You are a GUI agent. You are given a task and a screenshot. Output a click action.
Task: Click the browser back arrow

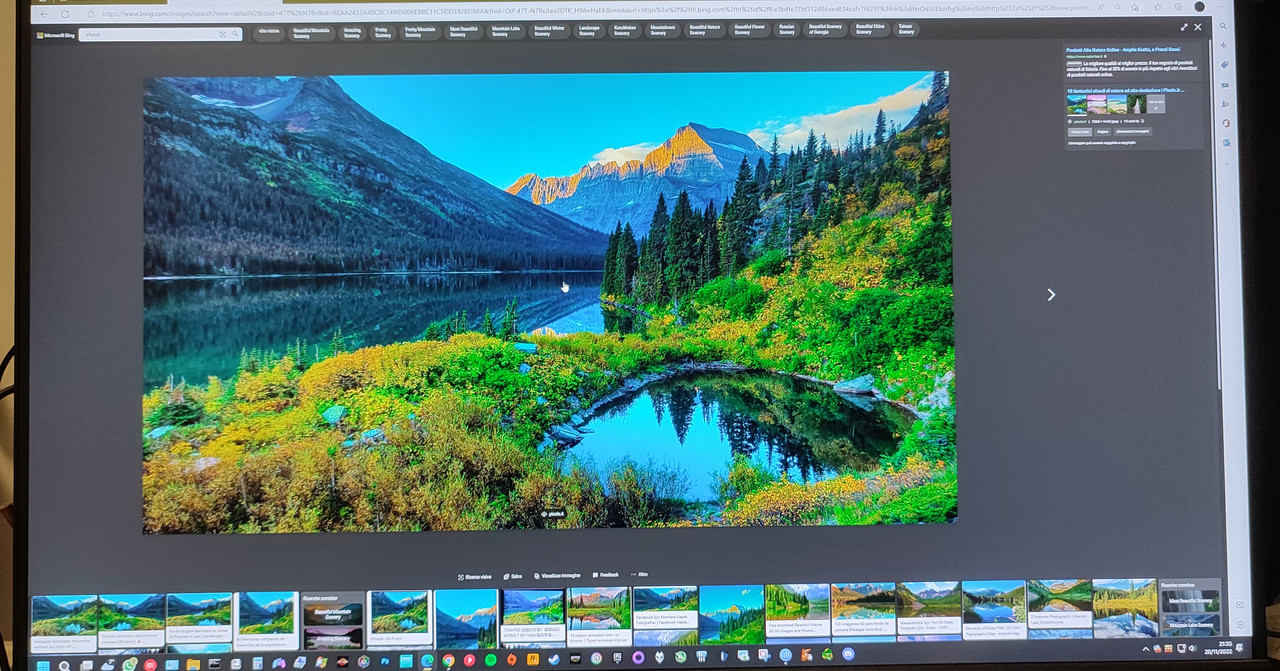coord(44,14)
